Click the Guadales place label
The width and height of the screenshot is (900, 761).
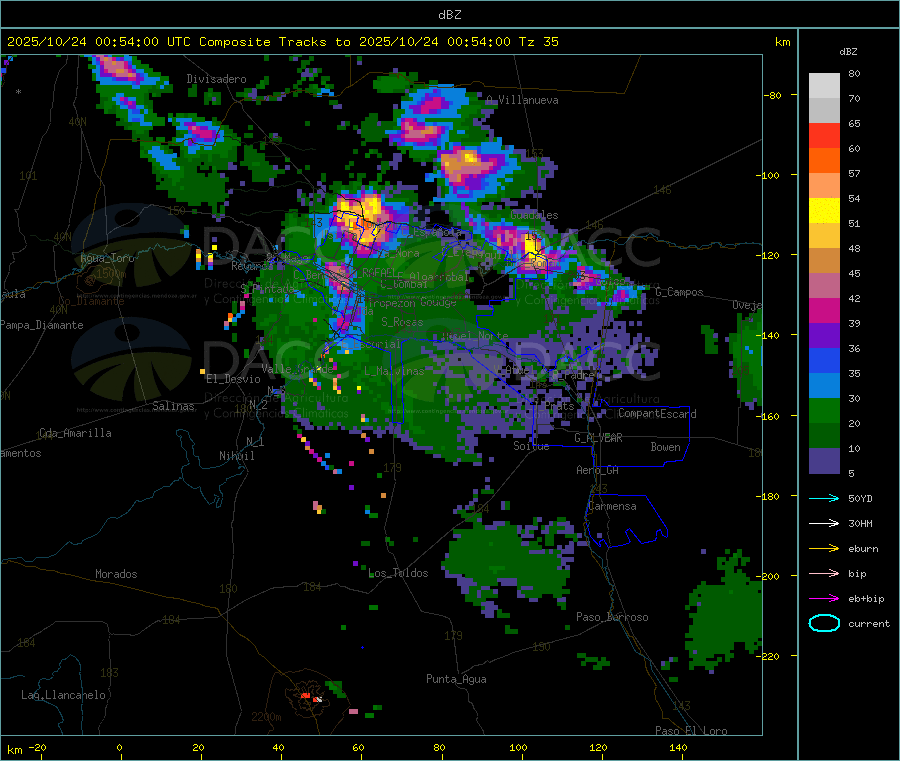coord(534,215)
